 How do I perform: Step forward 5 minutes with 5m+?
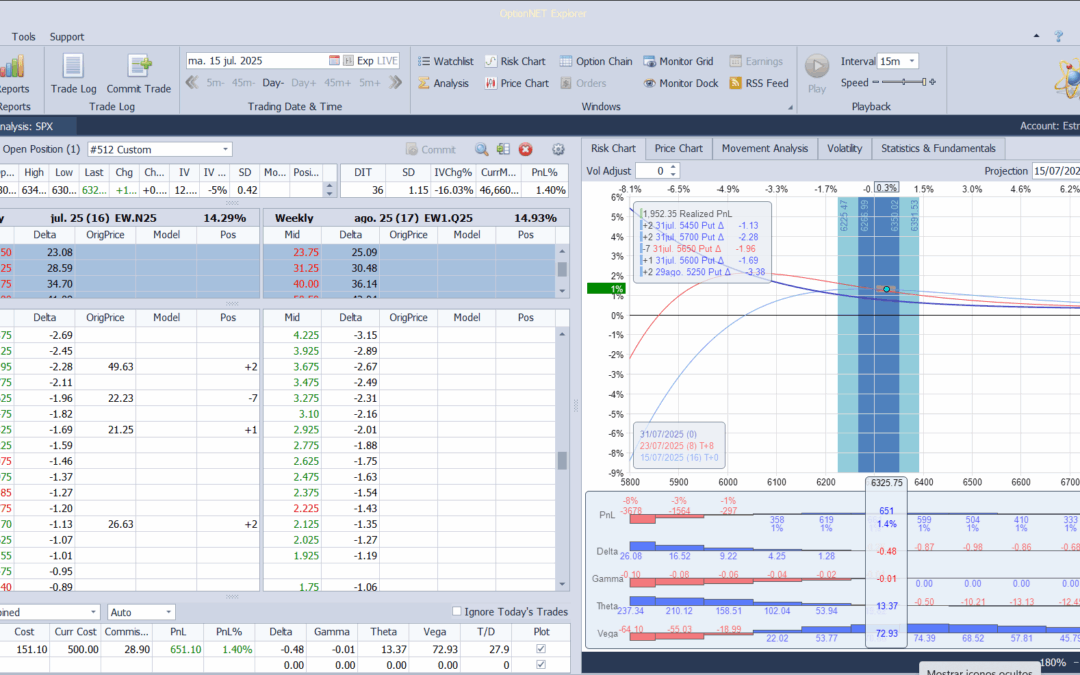click(x=370, y=83)
